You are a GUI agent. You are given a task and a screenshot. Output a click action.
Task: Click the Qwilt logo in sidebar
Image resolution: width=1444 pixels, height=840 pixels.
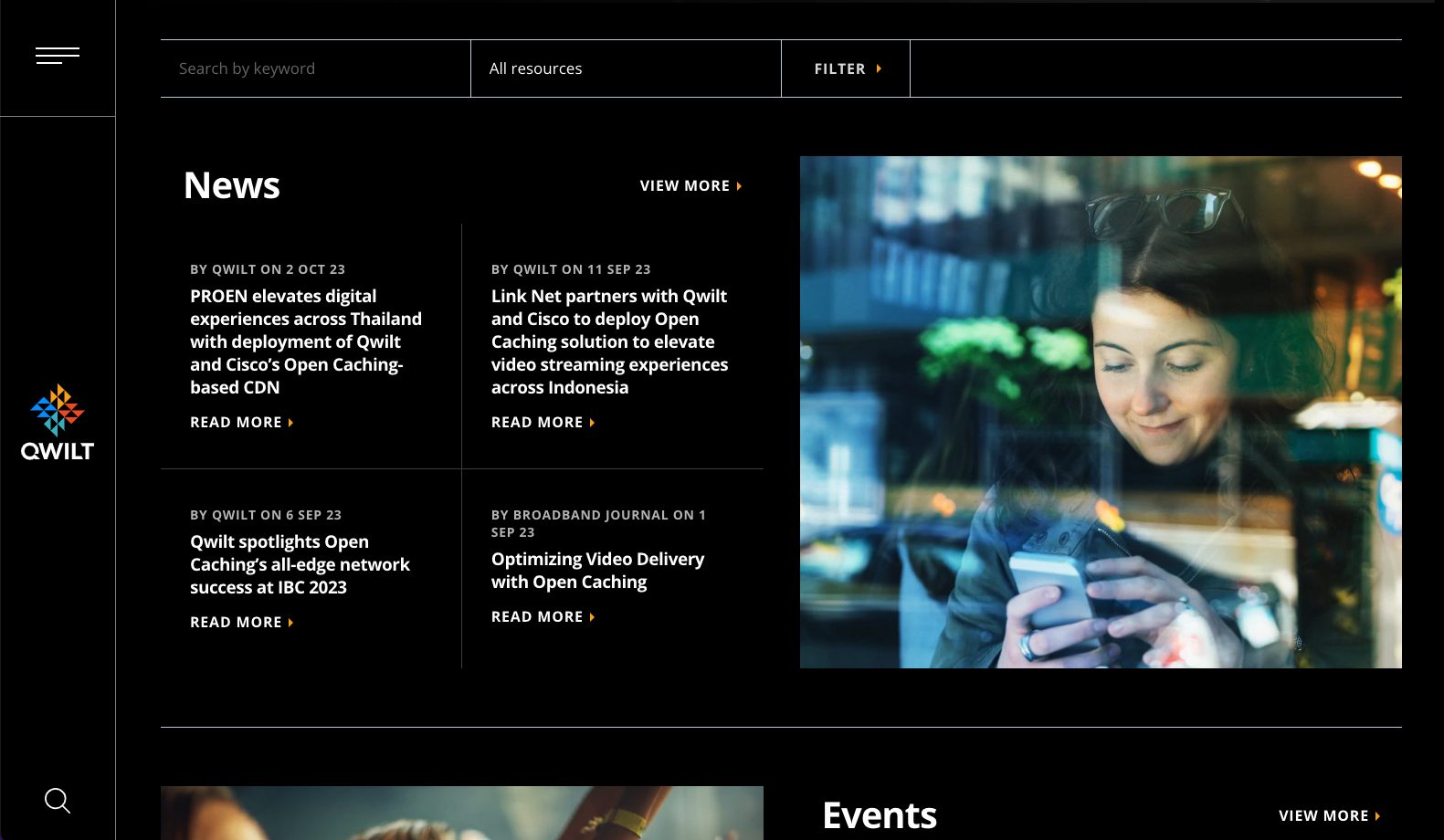point(58,423)
